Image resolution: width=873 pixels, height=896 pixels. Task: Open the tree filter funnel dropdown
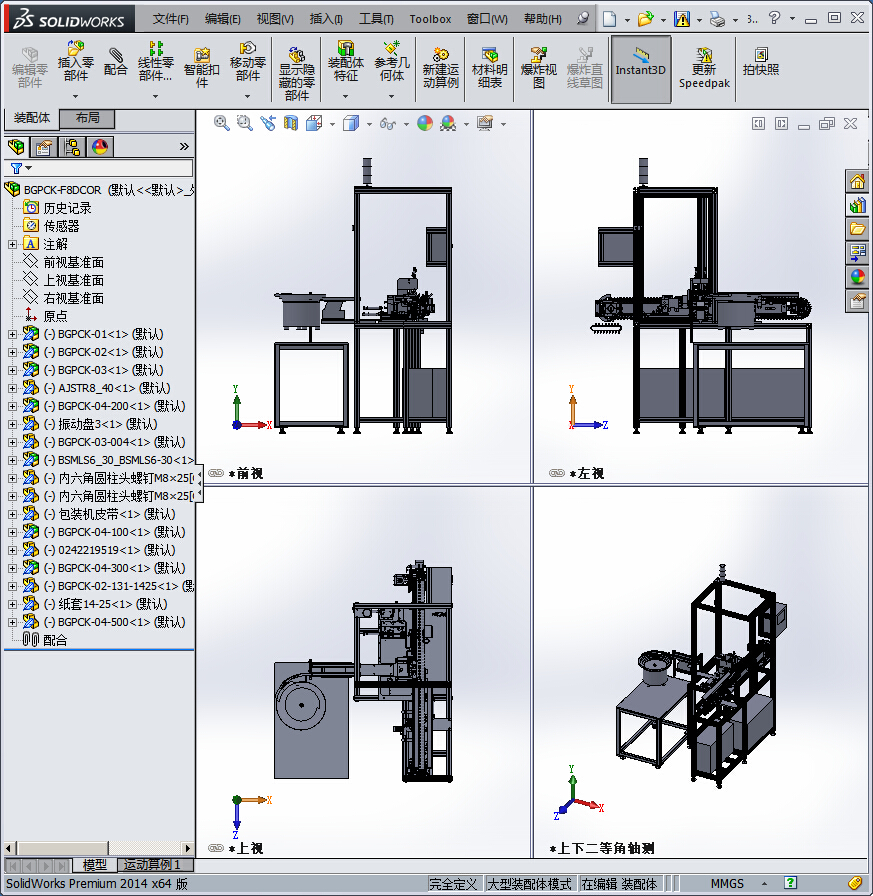point(21,168)
